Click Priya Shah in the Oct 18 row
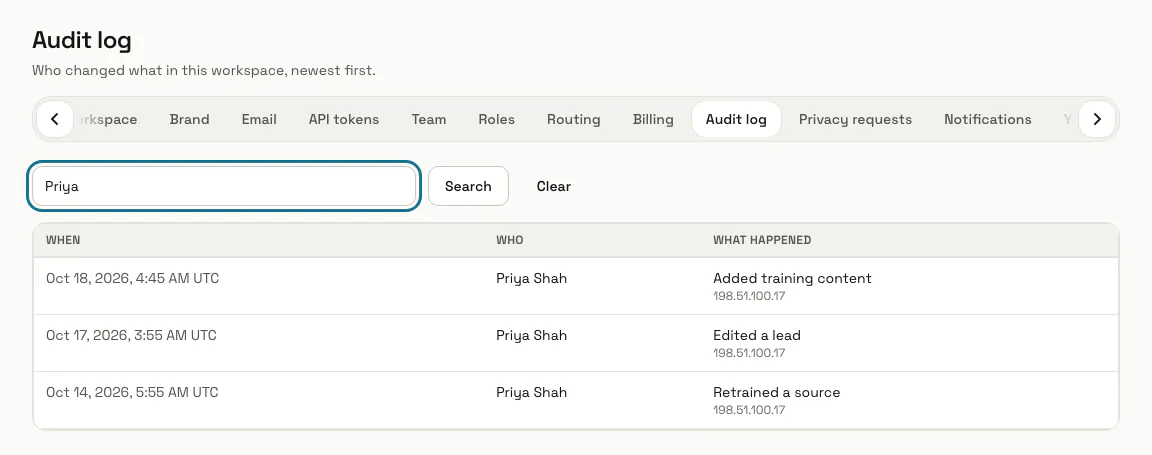This screenshot has width=1152, height=455. pyautogui.click(x=531, y=279)
